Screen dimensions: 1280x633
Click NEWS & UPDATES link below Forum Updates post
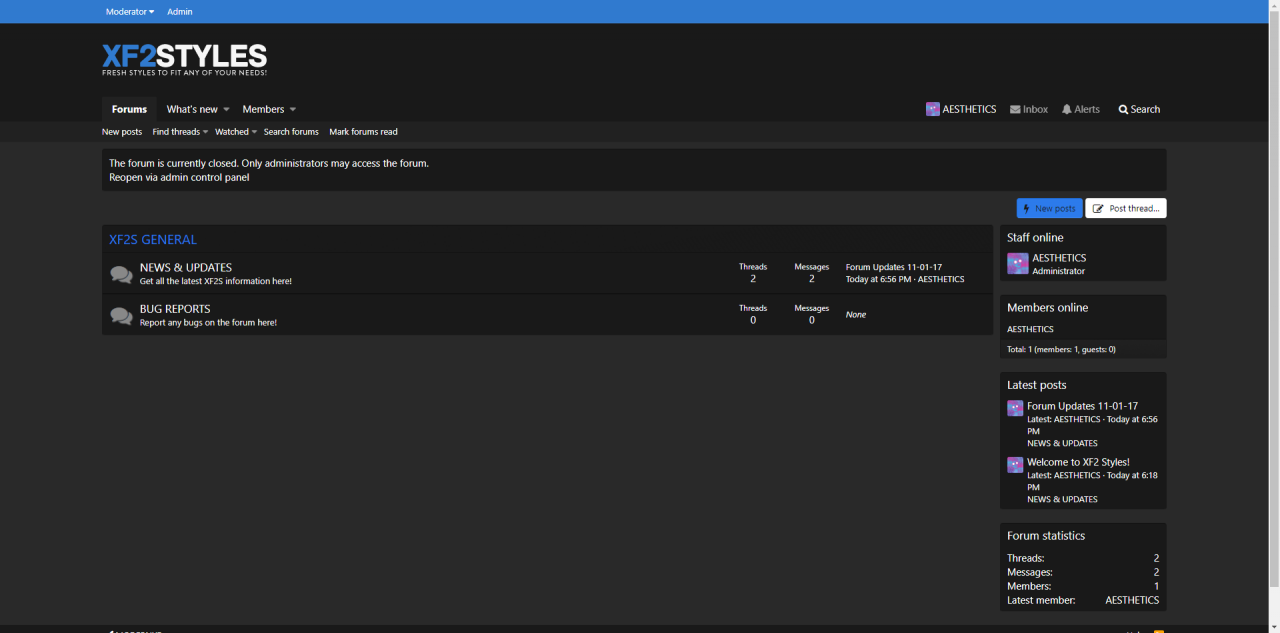coord(1062,443)
